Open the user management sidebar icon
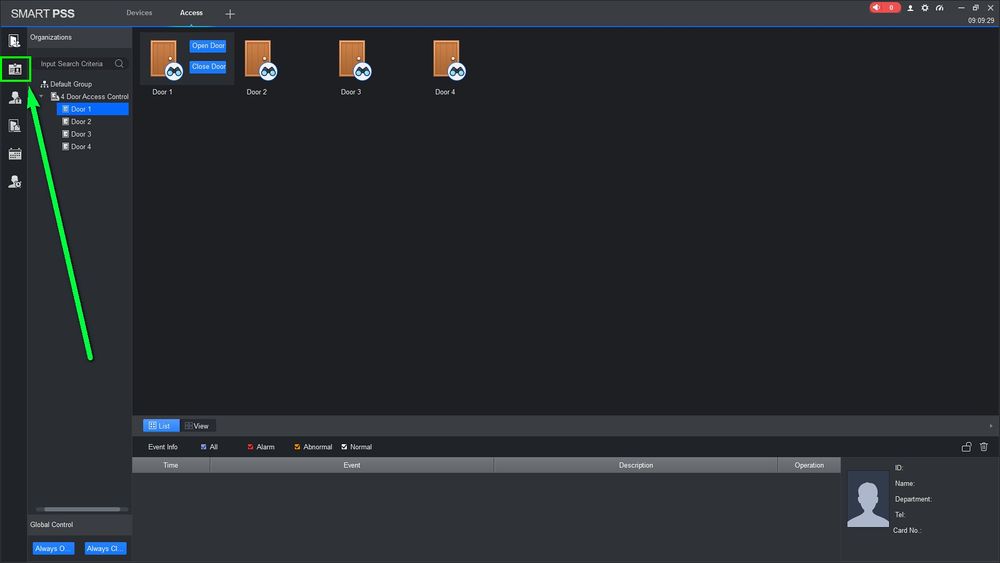This screenshot has height=563, width=1000. 15,98
